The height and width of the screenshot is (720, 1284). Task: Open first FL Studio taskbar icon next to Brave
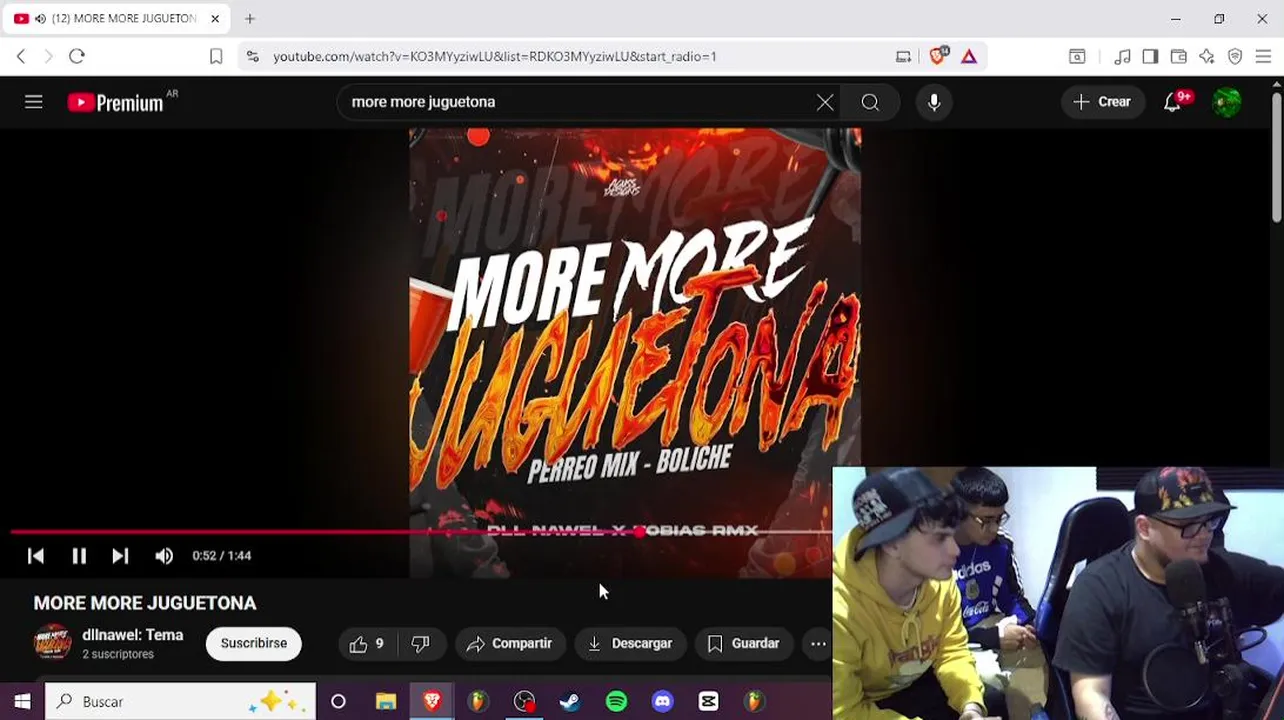[x=478, y=702]
